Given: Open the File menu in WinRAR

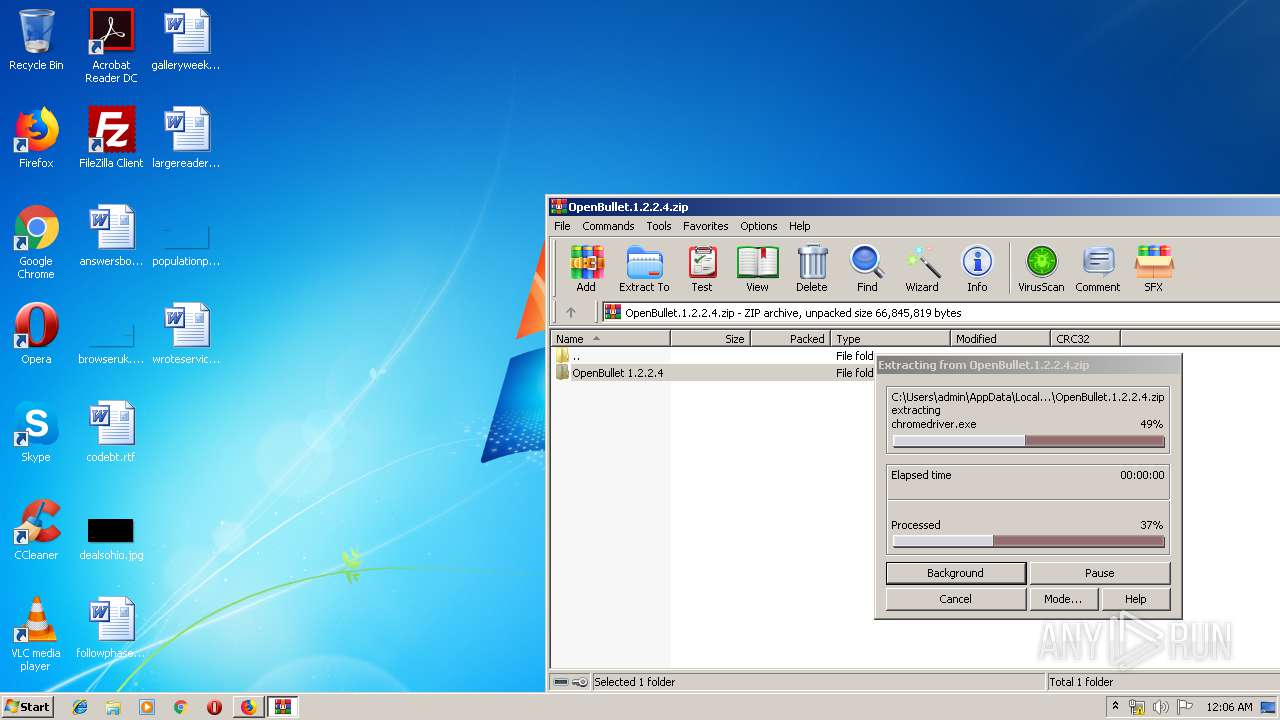Looking at the screenshot, I should [x=562, y=226].
